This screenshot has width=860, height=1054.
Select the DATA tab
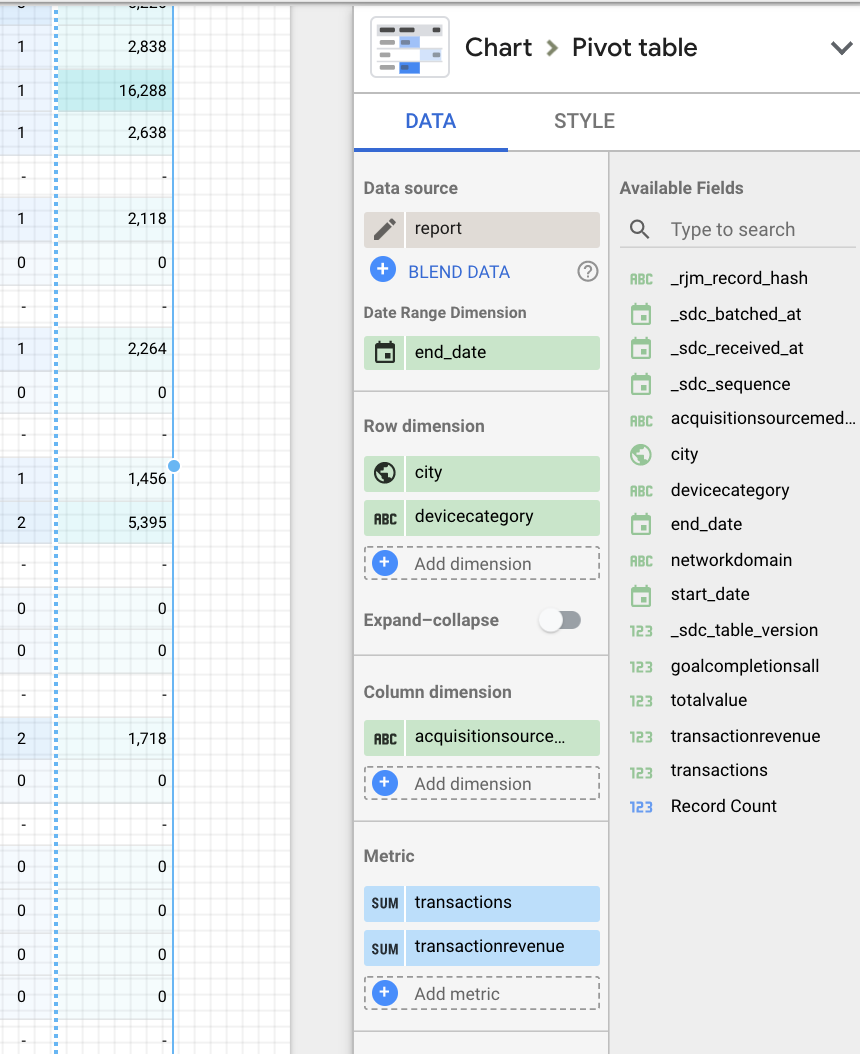430,120
